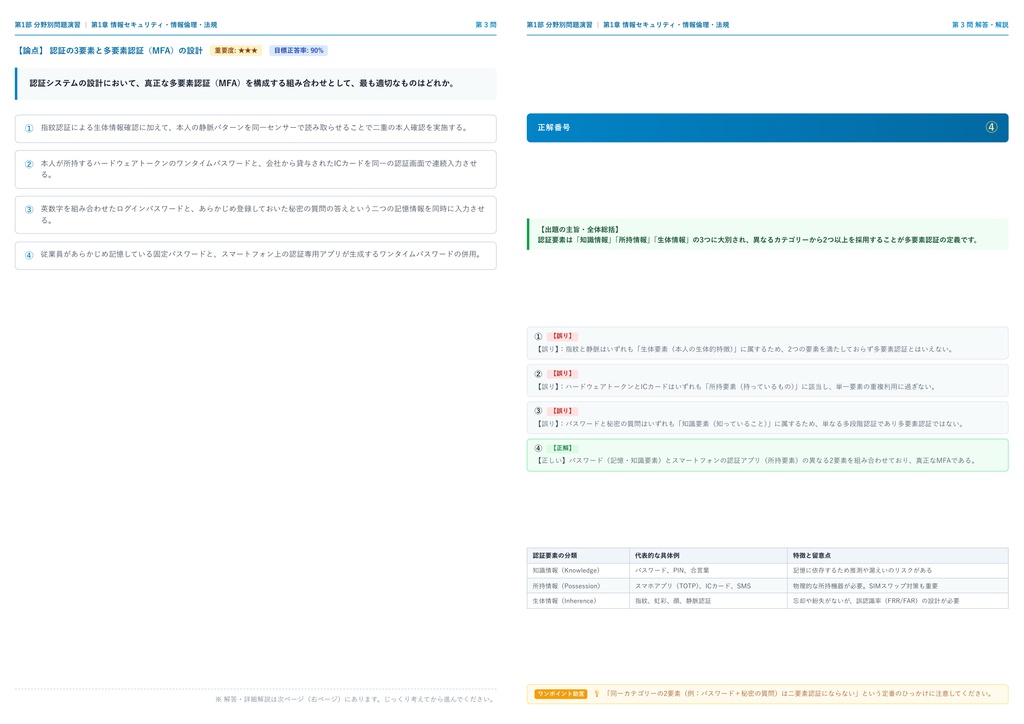Click the 認証要素の分類 table header
Screen dimensions: 1024x724
[578, 556]
